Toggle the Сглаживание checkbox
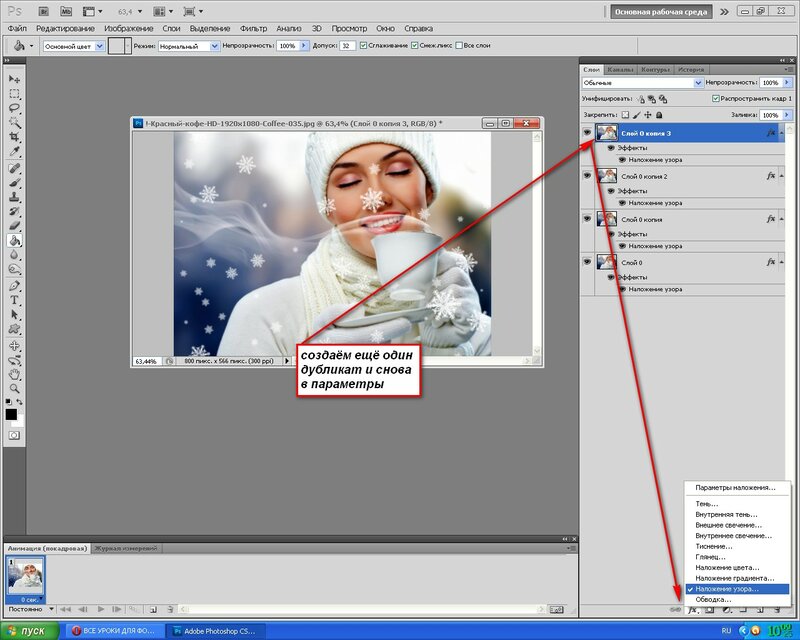The height and width of the screenshot is (640, 800). pos(364,46)
